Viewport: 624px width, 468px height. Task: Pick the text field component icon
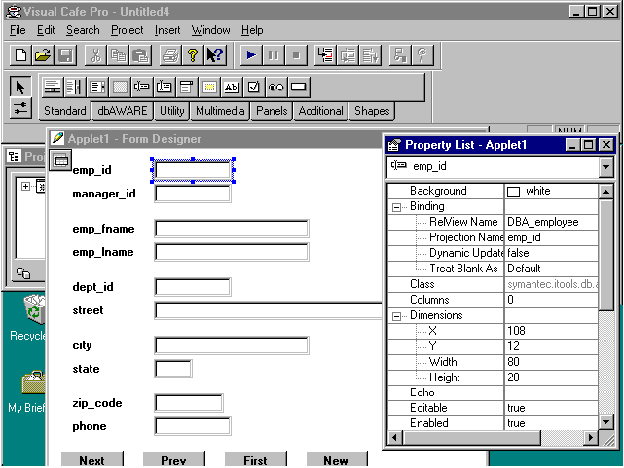(142, 86)
